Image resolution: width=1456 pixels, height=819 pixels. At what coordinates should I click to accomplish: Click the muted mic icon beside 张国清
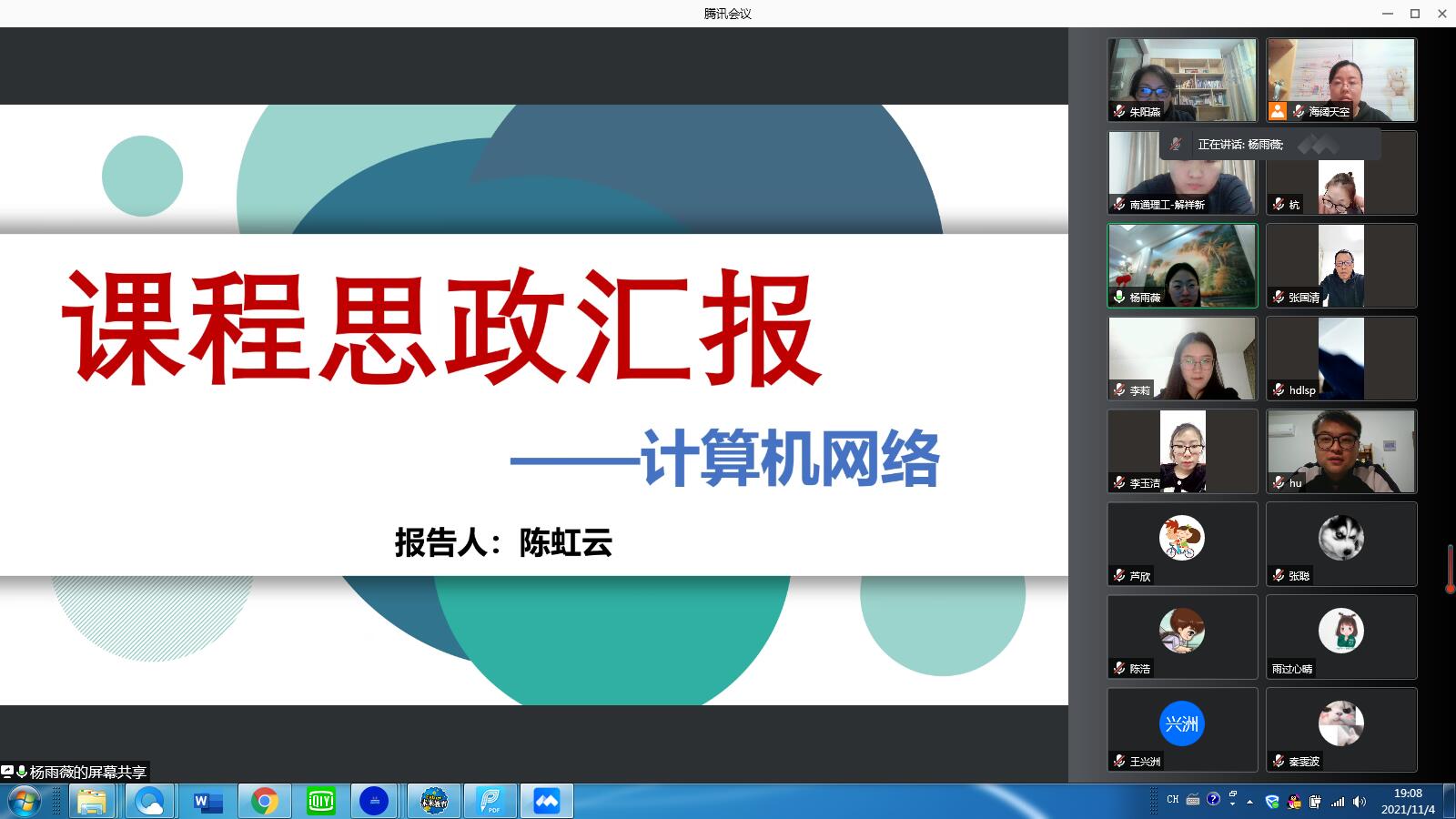point(1279,297)
